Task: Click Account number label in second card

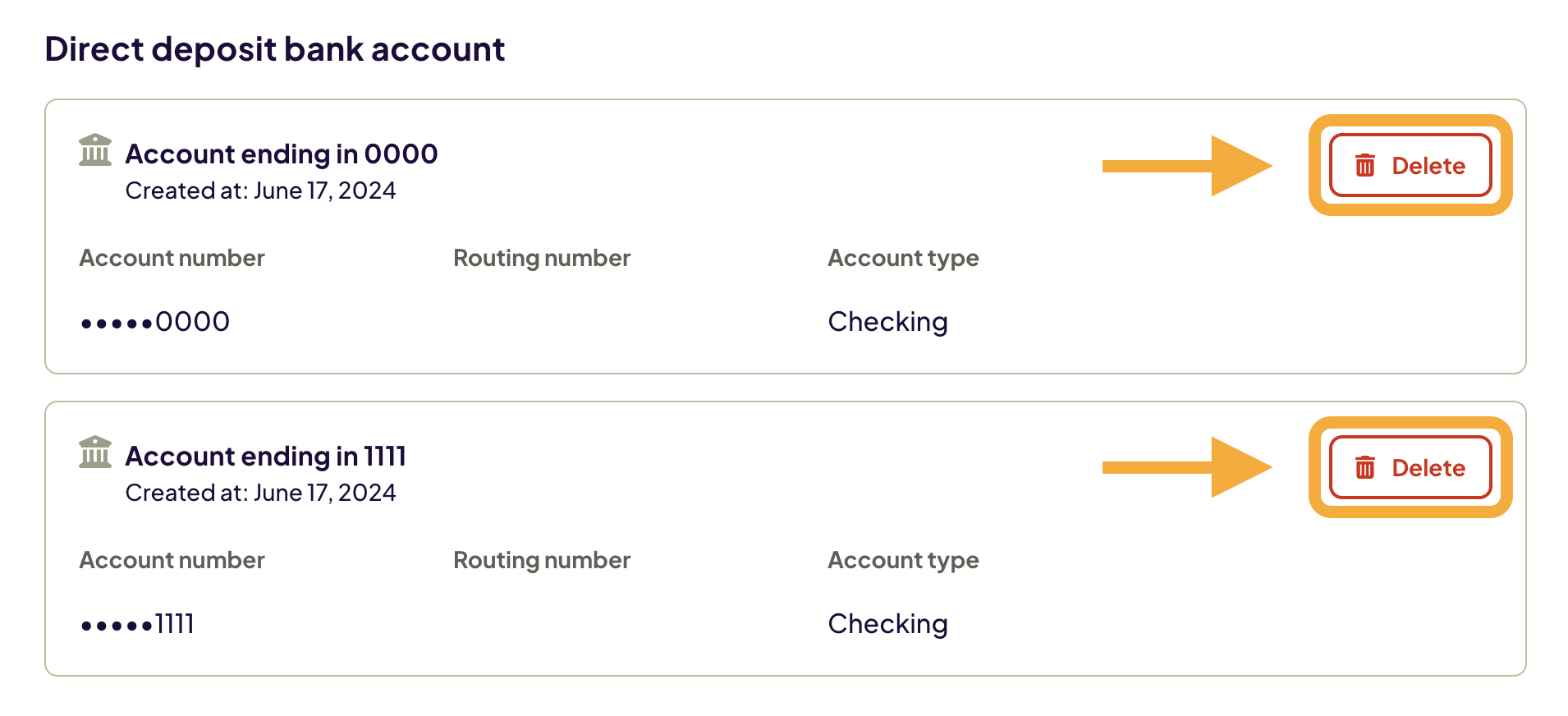Action: click(x=172, y=561)
